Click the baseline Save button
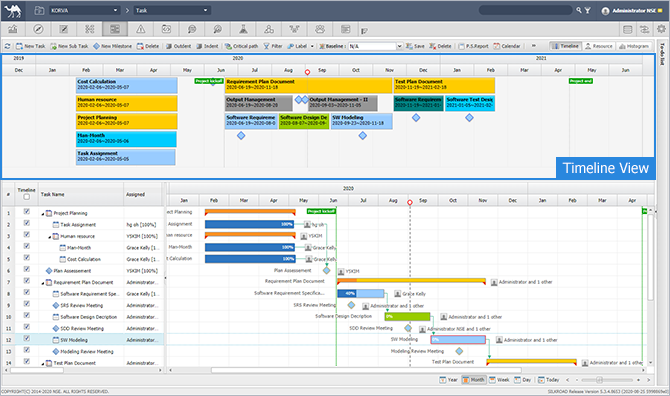 pyautogui.click(x=415, y=46)
